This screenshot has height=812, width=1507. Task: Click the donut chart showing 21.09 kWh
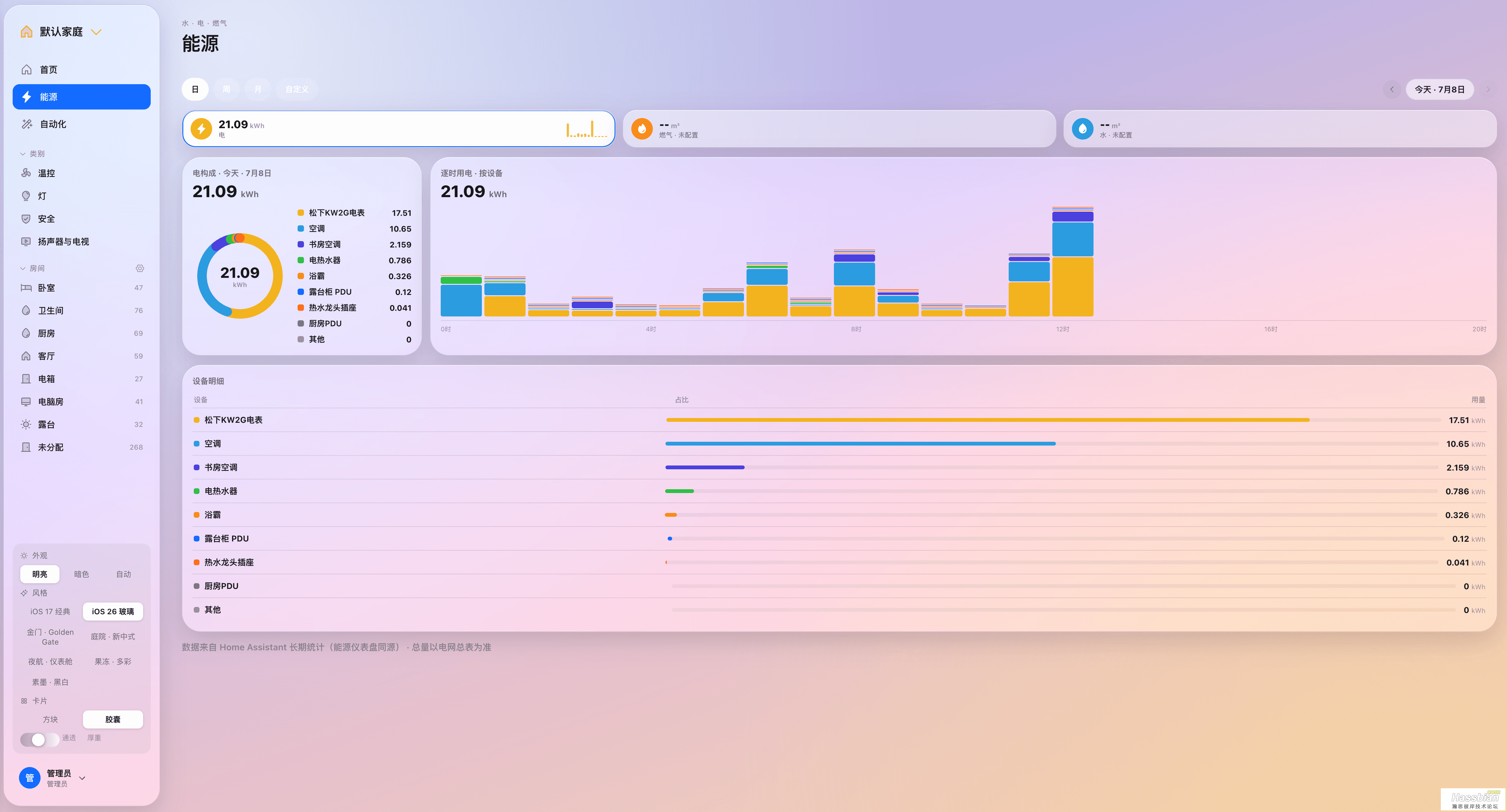coord(240,276)
